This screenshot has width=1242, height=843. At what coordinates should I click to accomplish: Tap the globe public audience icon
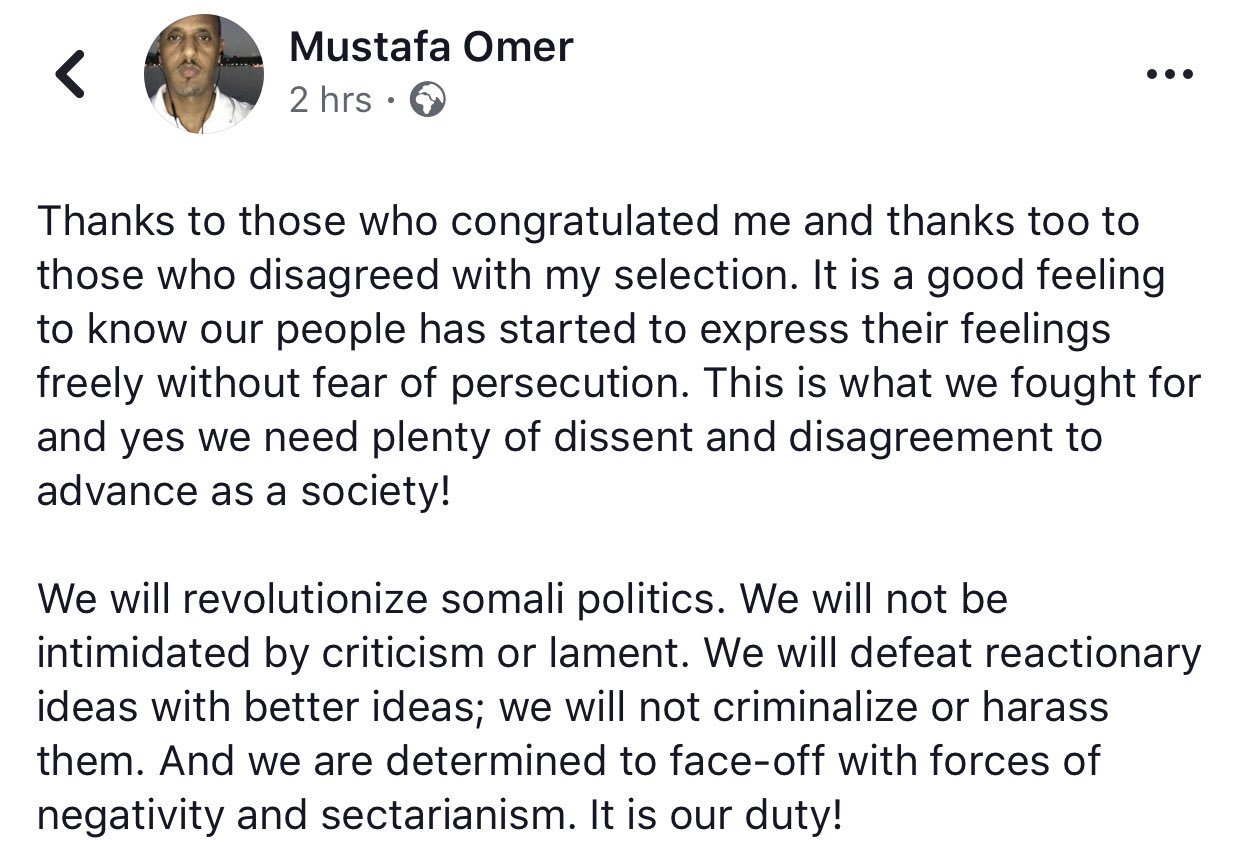coord(427,100)
